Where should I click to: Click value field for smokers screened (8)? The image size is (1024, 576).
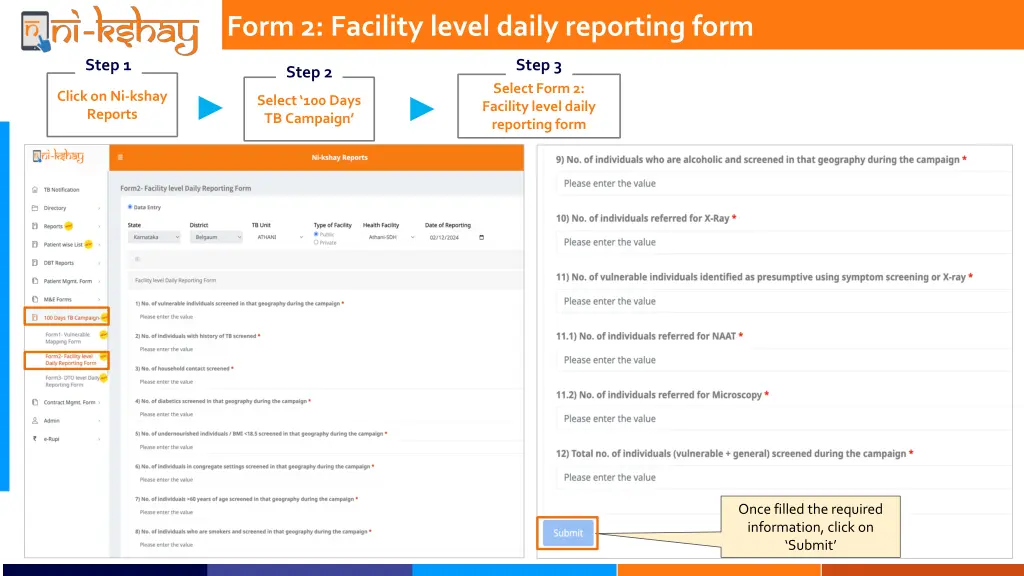coord(328,545)
